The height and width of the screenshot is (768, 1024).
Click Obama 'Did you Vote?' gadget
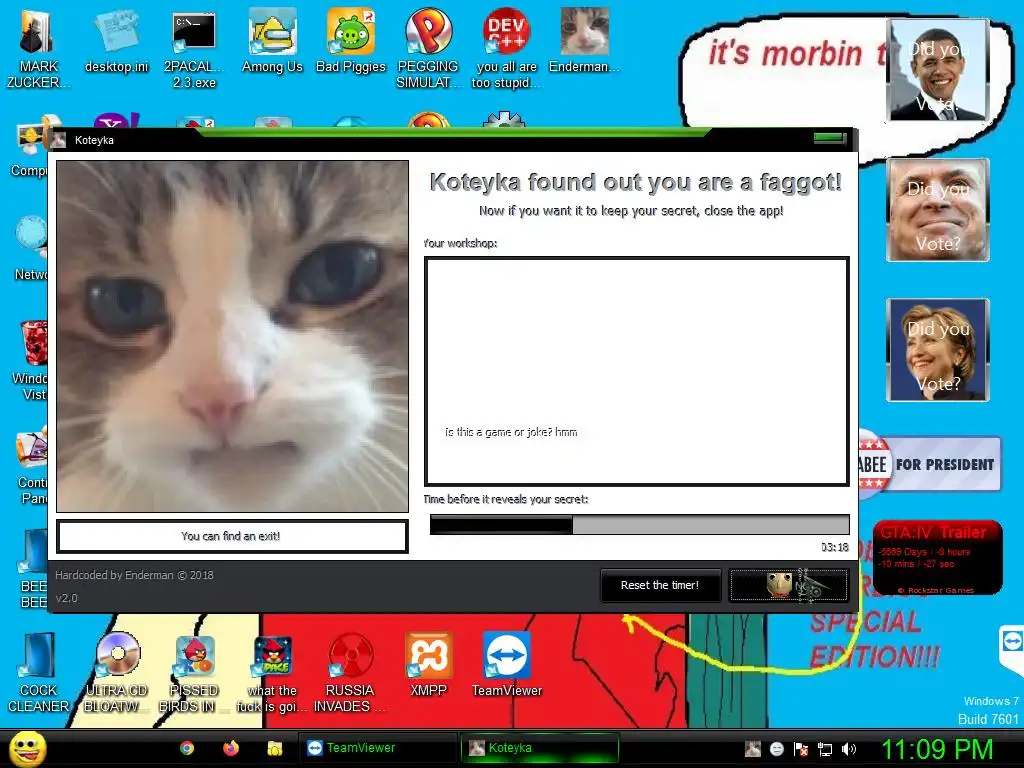(x=938, y=70)
